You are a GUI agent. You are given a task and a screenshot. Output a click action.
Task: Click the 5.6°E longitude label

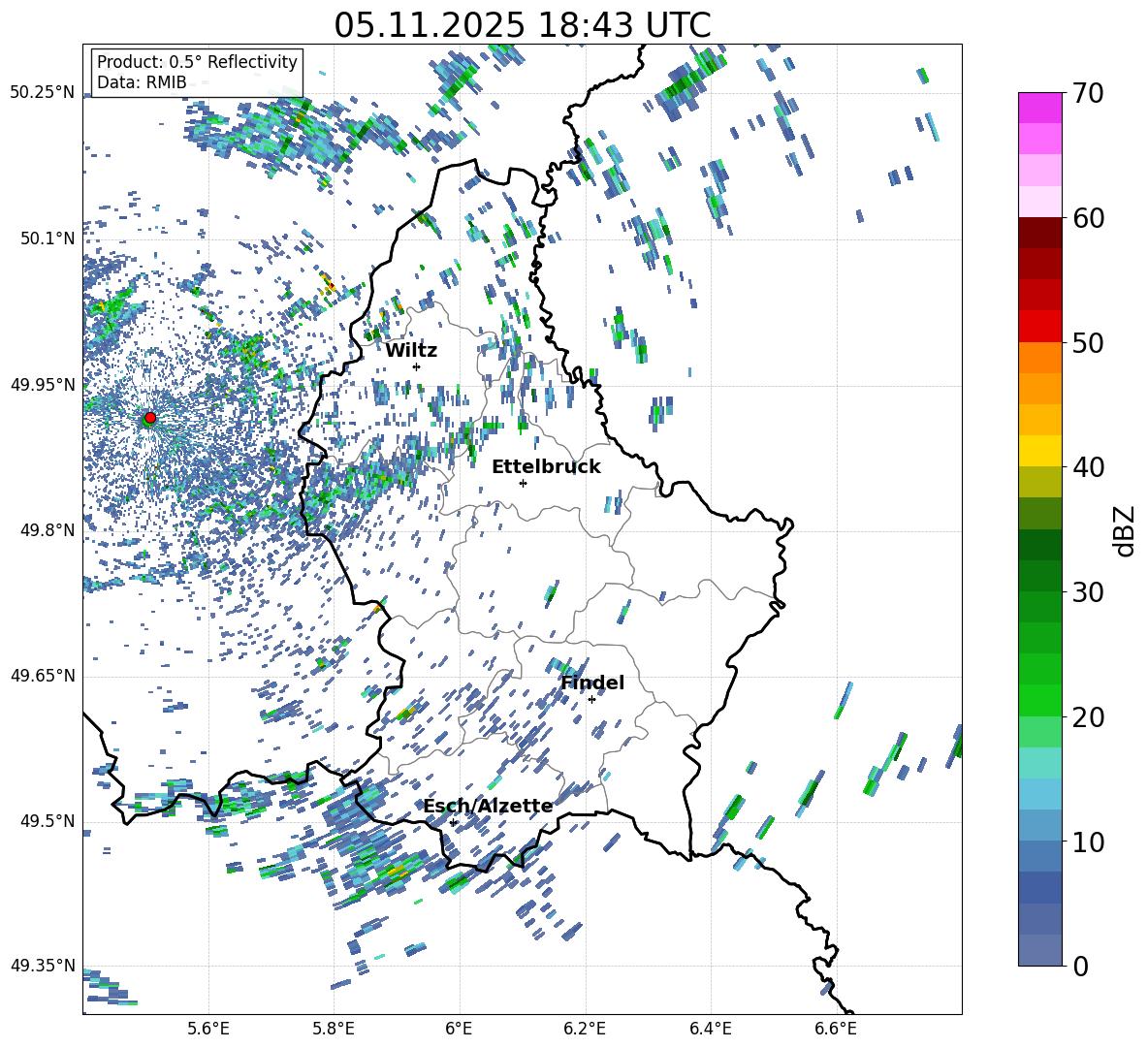click(x=208, y=1029)
